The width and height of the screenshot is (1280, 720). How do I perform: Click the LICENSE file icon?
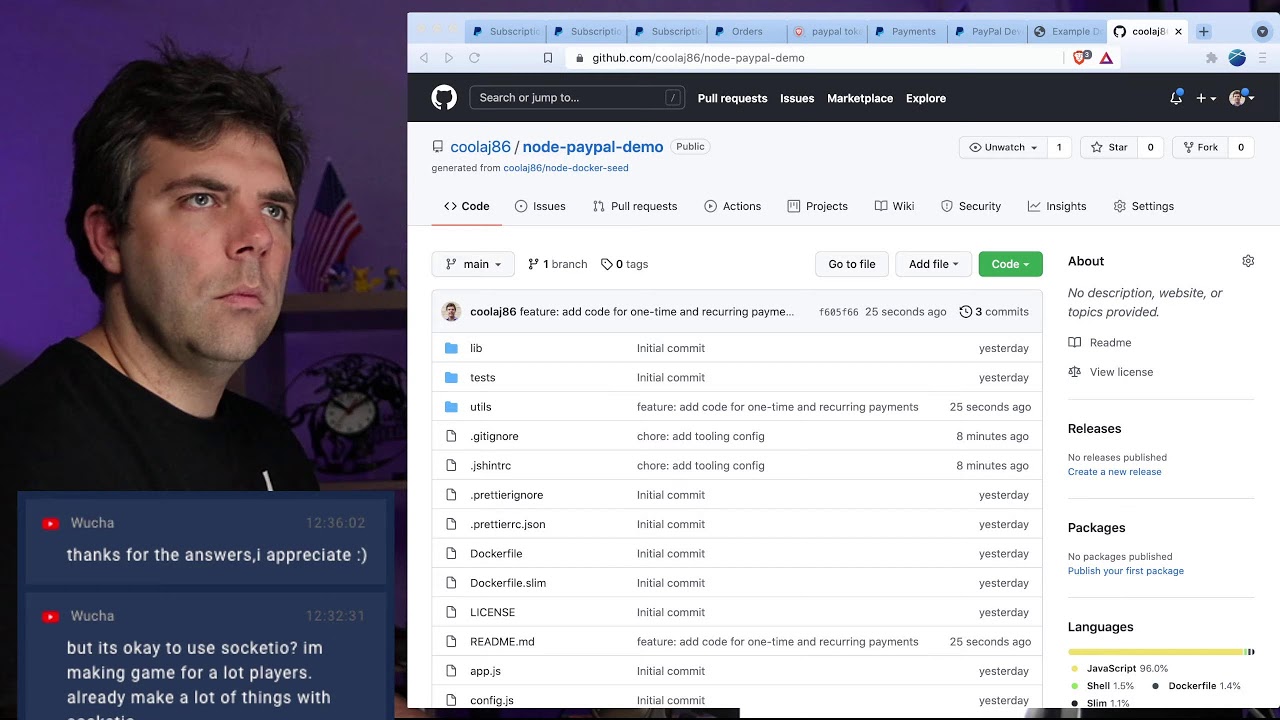[x=451, y=612]
